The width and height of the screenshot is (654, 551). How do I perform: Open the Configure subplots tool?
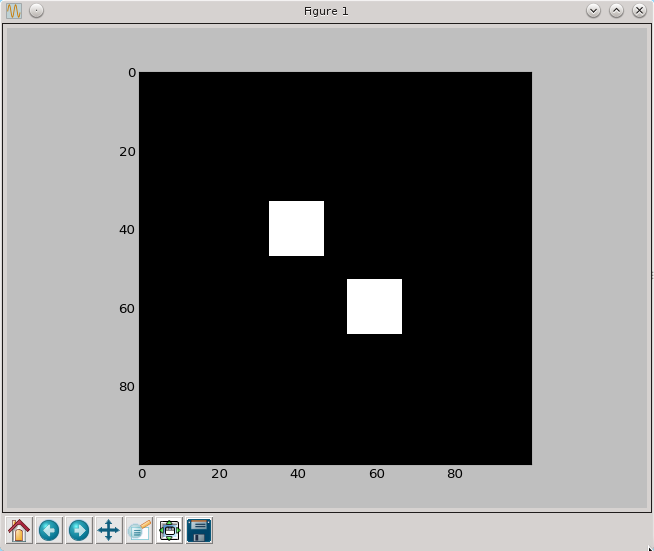click(x=169, y=530)
